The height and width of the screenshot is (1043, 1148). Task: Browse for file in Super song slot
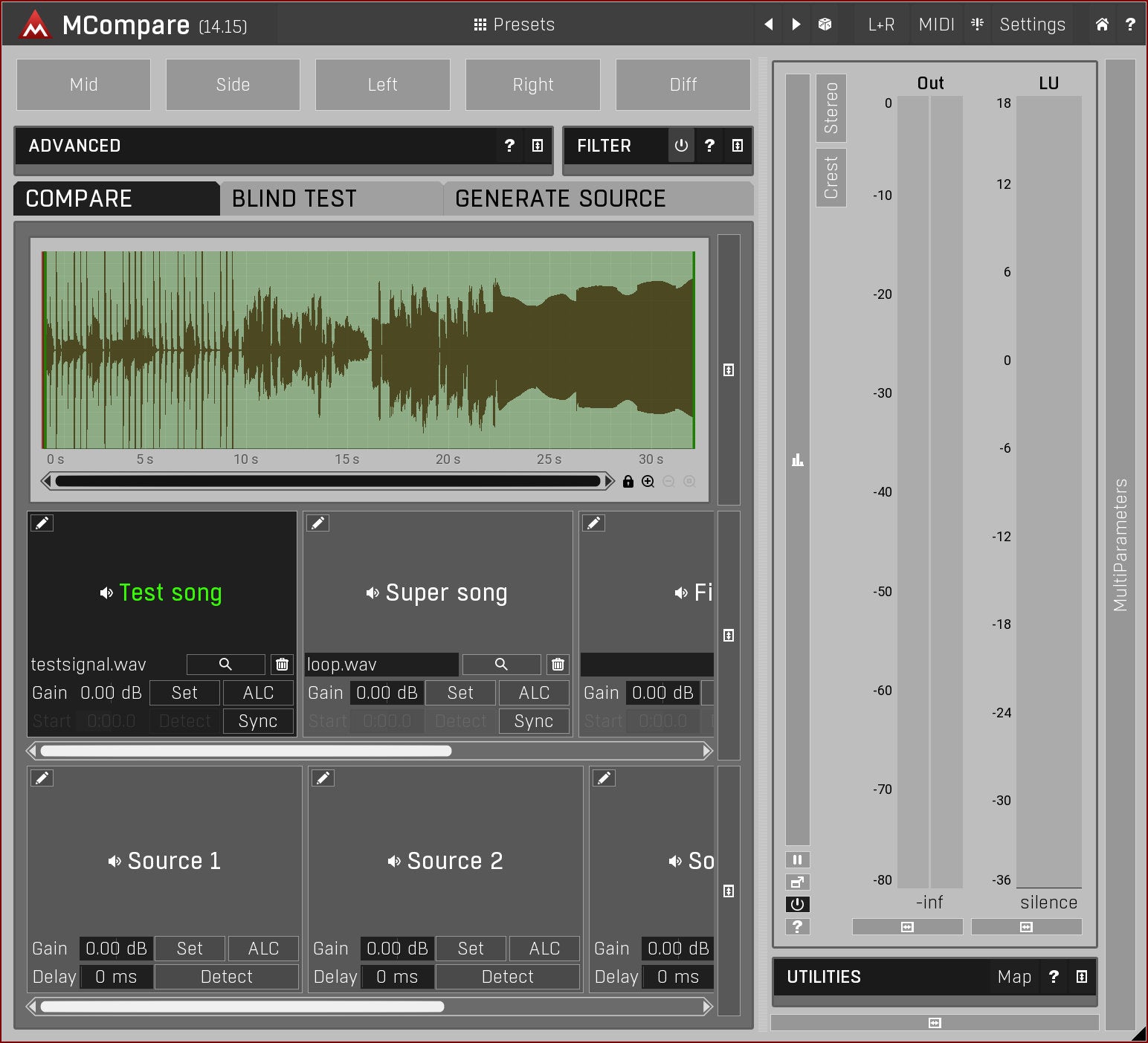[x=501, y=664]
